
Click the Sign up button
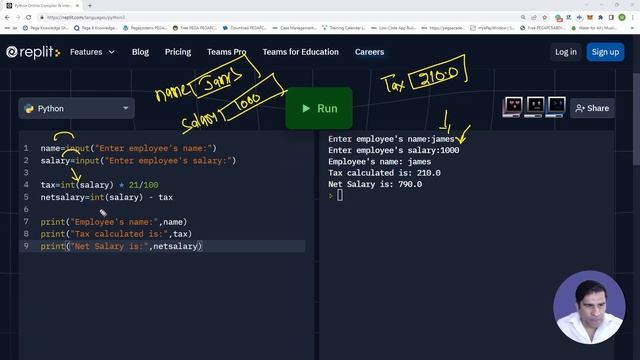pos(605,52)
